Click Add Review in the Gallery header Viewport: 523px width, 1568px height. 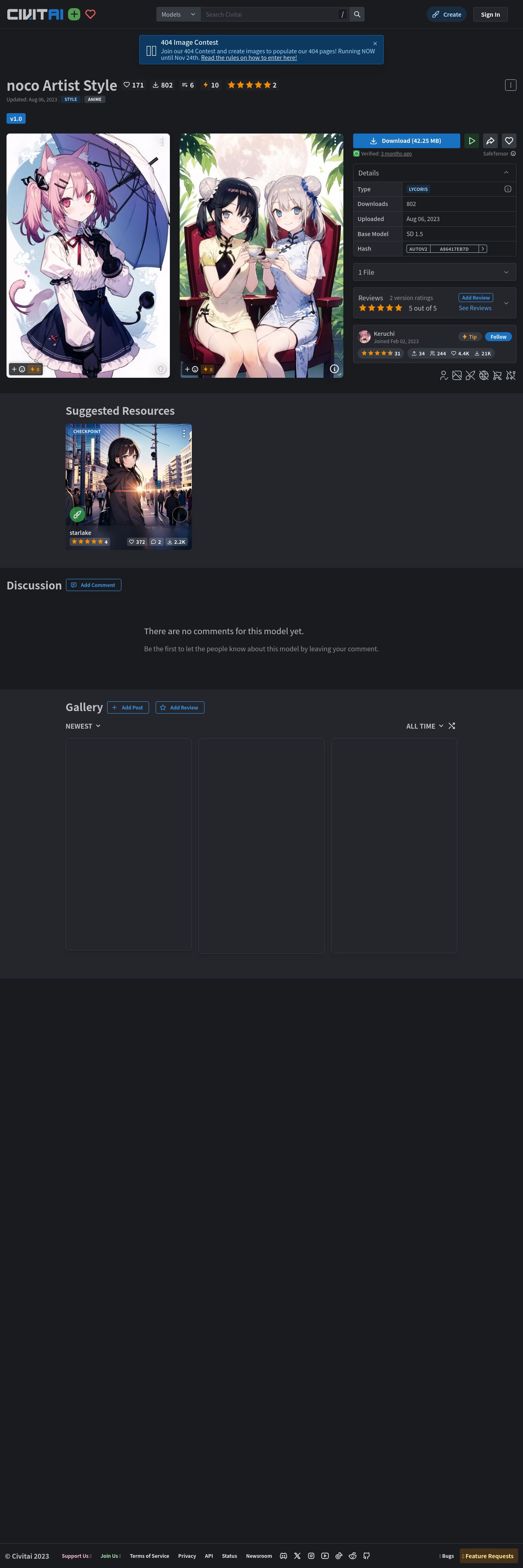tap(180, 707)
